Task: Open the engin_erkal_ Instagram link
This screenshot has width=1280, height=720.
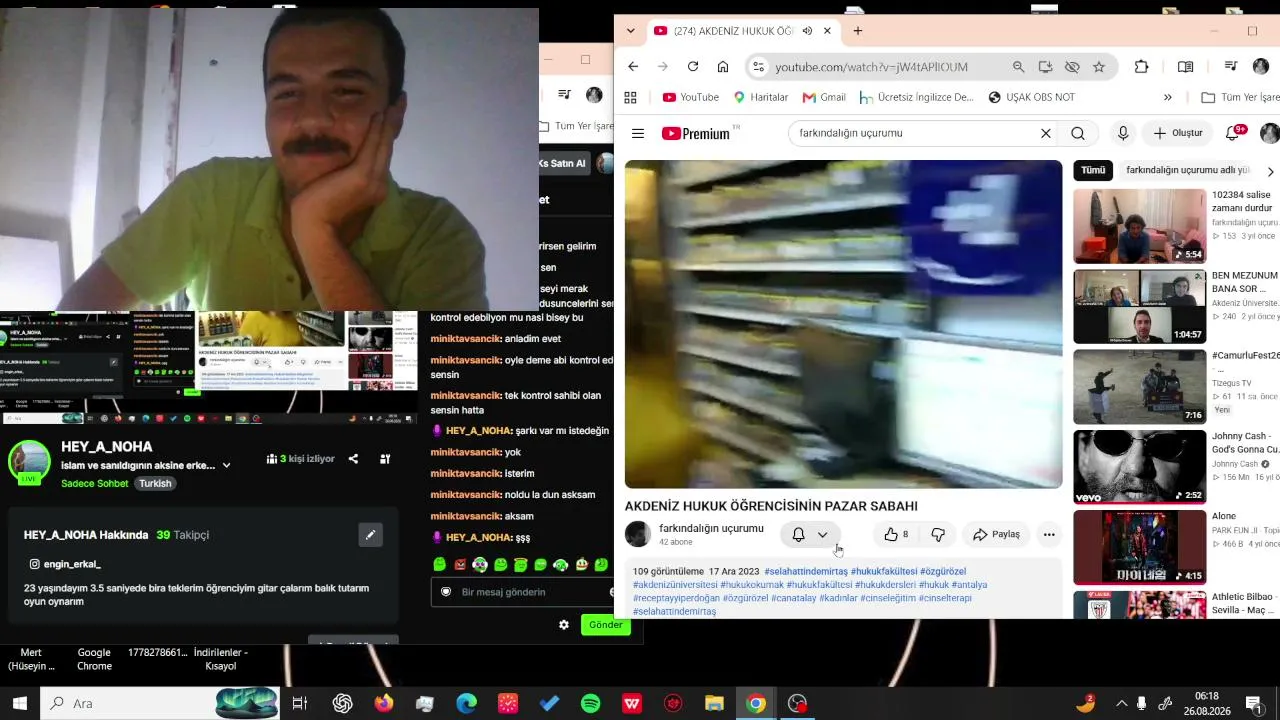Action: pos(65,565)
